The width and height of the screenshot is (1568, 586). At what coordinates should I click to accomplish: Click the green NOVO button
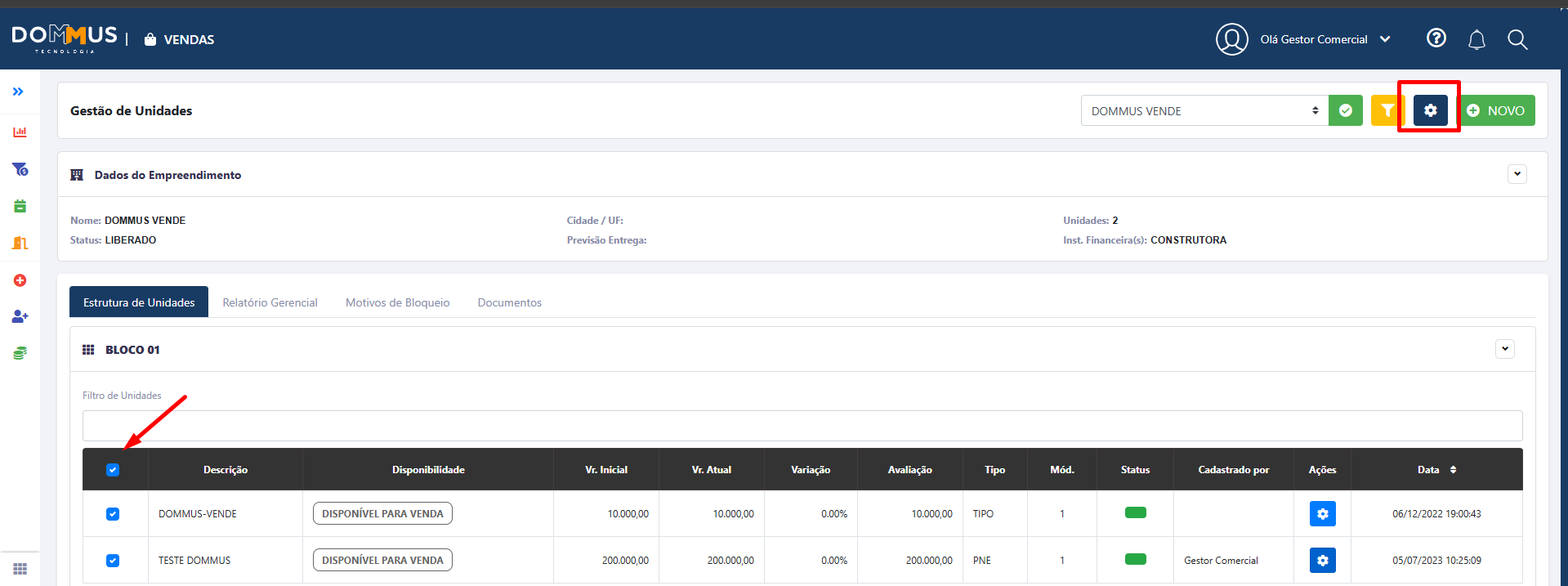1496,110
